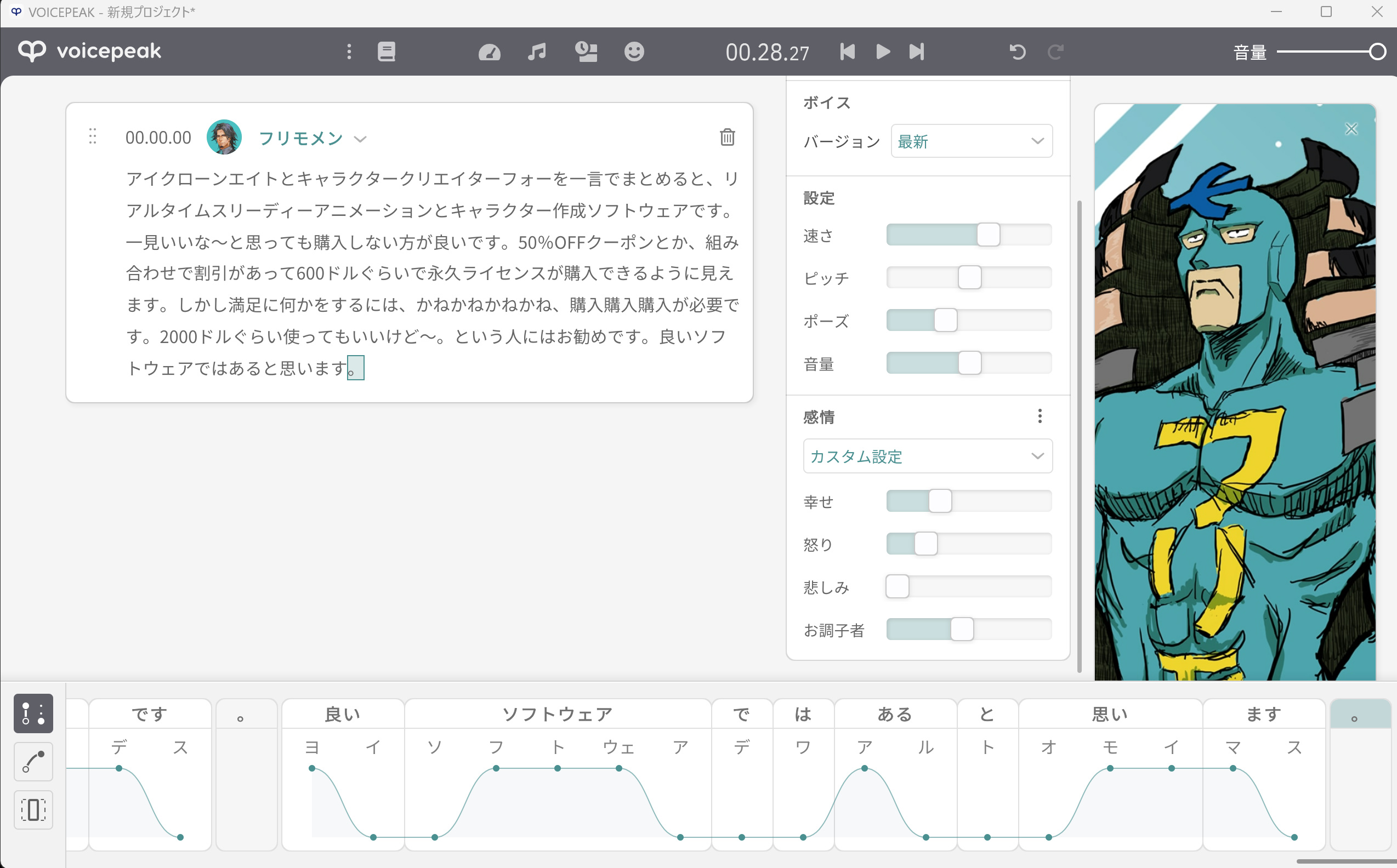Screen dimensions: 1397x868
Task: Click the dictionary book icon
Action: tap(386, 52)
